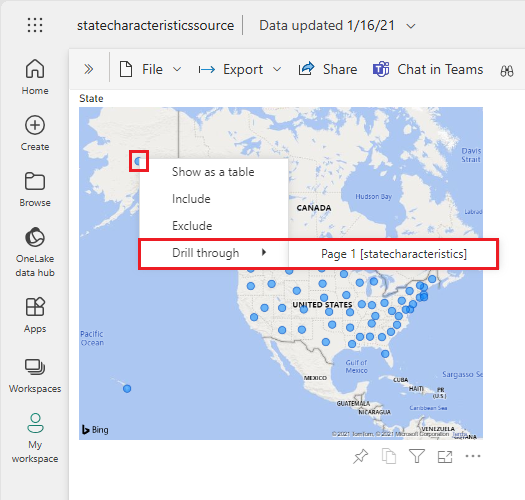Open Apps in the sidebar
The width and height of the screenshot is (525, 500).
coord(35,315)
